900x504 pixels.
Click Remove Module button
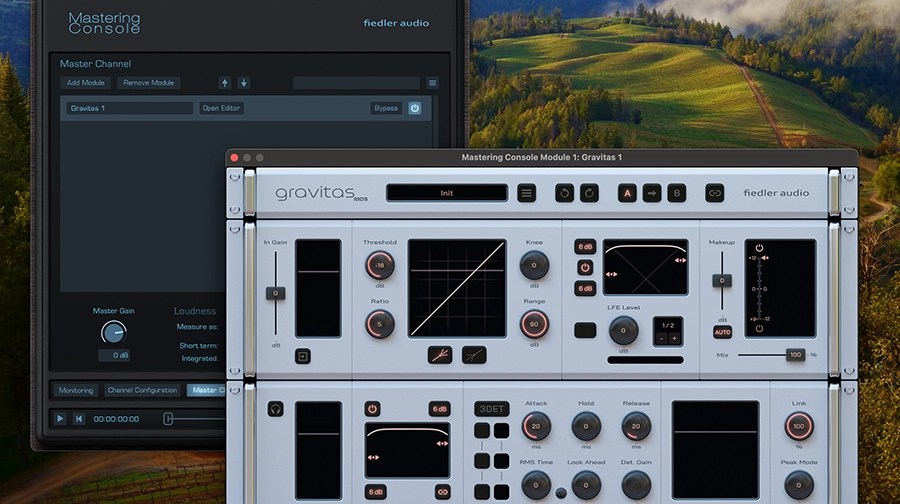click(149, 83)
